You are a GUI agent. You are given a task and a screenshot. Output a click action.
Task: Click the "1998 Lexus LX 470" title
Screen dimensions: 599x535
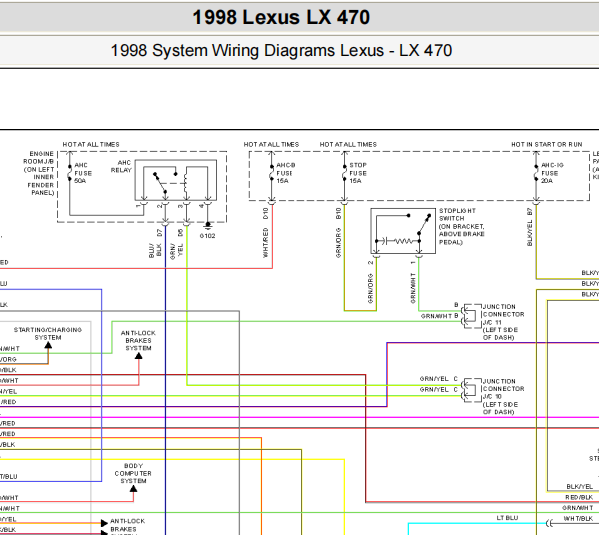pyautogui.click(x=281, y=17)
